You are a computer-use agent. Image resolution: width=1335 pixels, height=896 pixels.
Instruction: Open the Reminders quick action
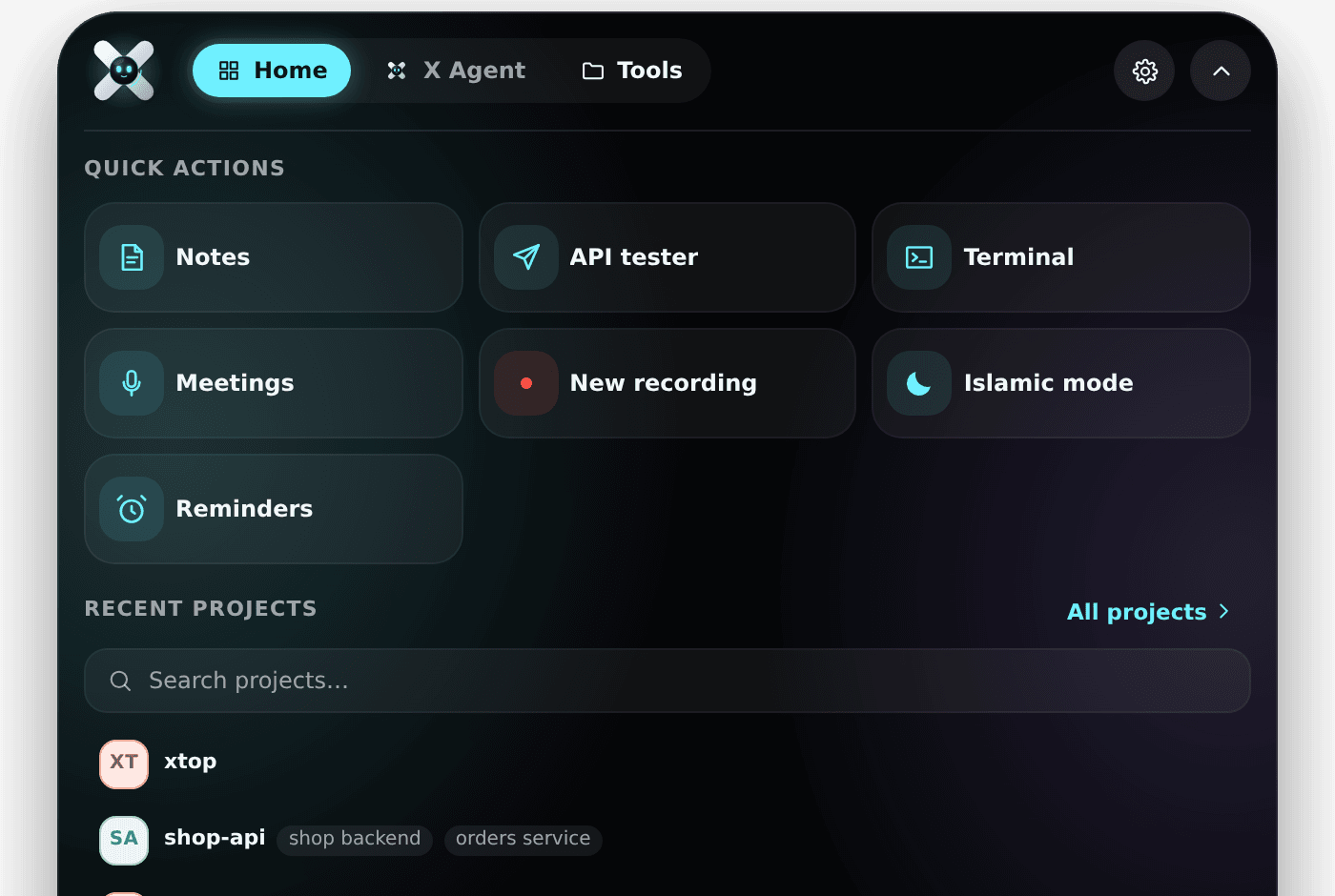click(x=274, y=509)
